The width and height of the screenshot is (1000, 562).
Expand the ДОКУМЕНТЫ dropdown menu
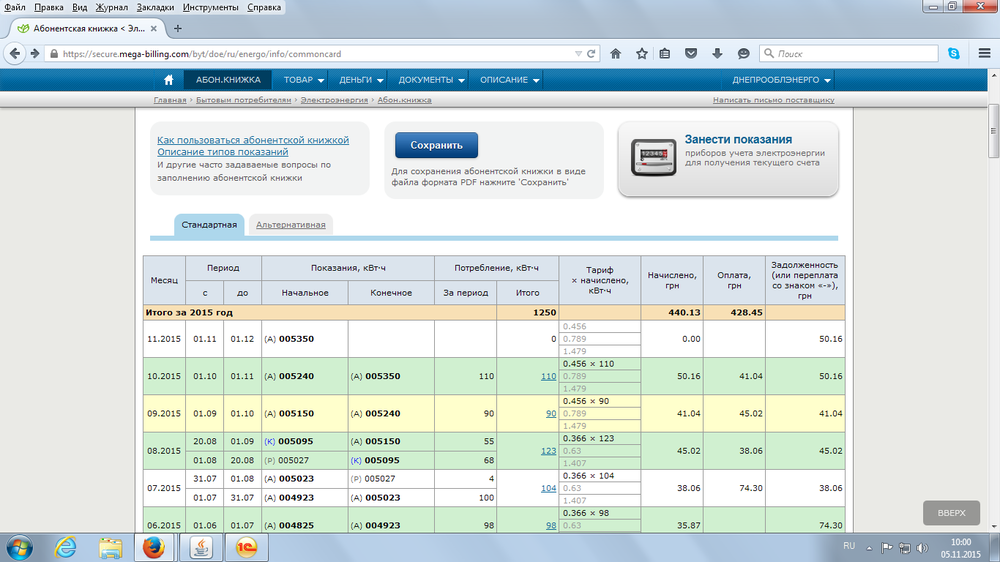click(x=432, y=80)
